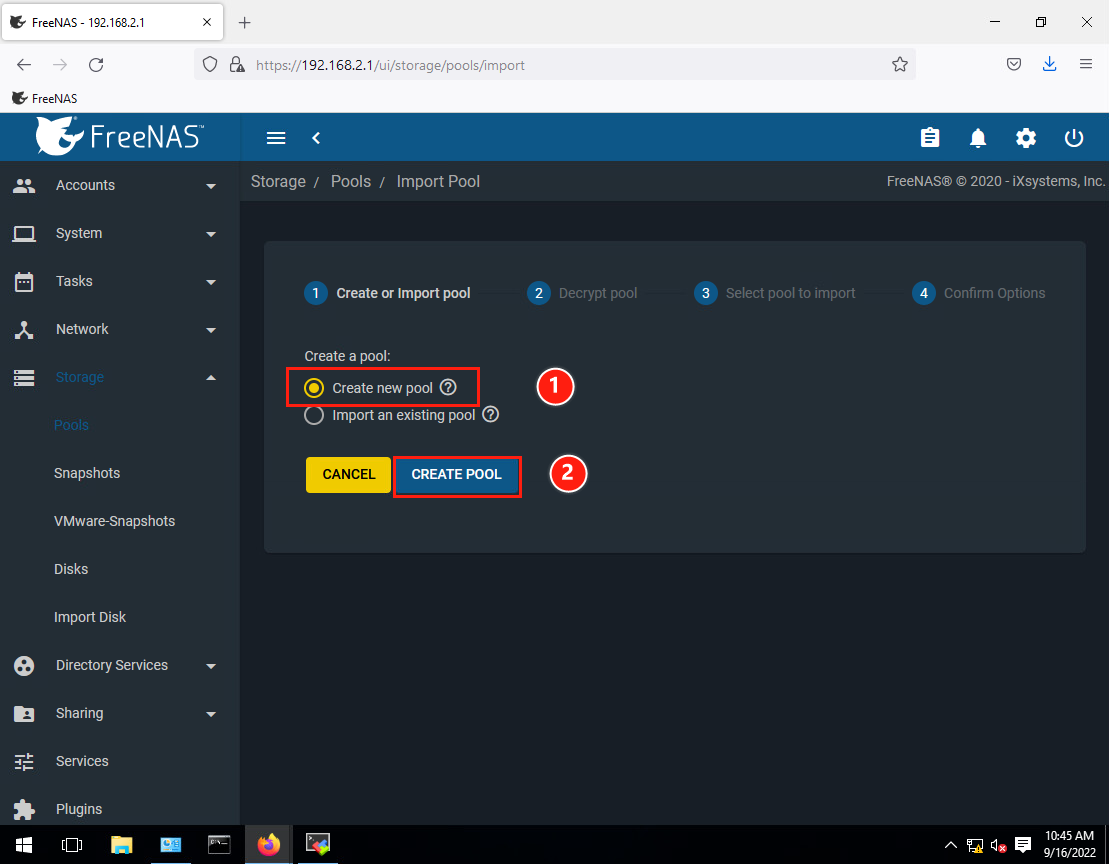Viewport: 1109px width, 864px height.
Task: Open Firefox downloads arrow icon
Action: click(x=1050, y=64)
